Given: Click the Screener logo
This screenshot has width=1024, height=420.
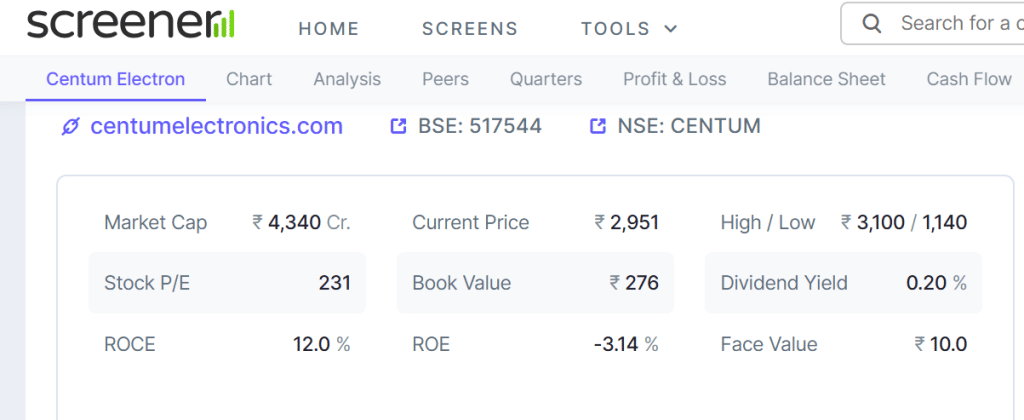Looking at the screenshot, I should coord(131,25).
